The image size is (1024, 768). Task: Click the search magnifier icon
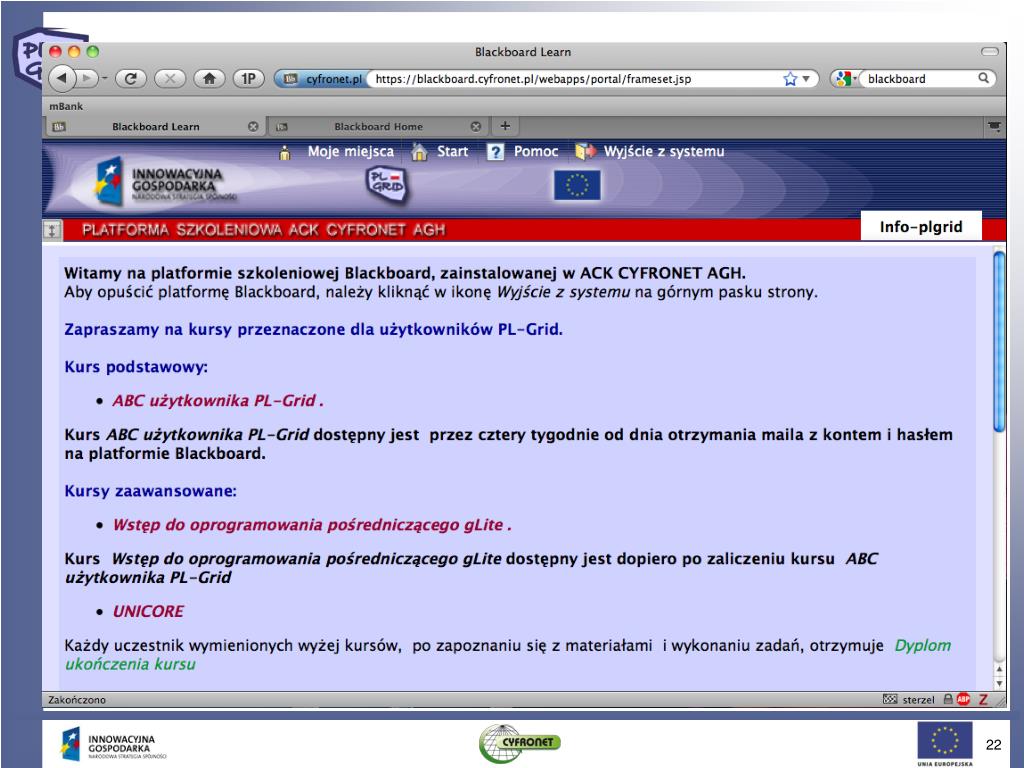click(x=984, y=78)
